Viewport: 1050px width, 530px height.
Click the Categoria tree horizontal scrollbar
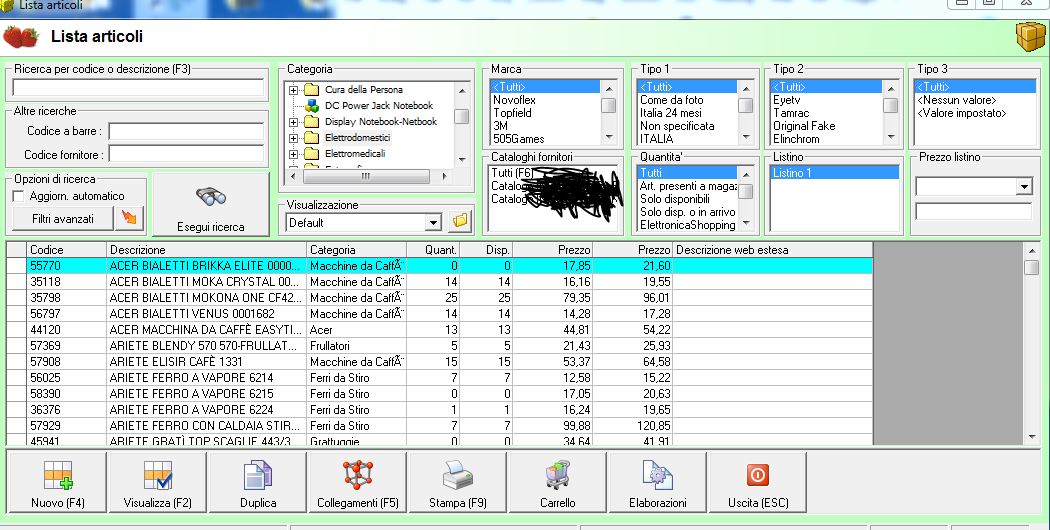pyautogui.click(x=366, y=176)
